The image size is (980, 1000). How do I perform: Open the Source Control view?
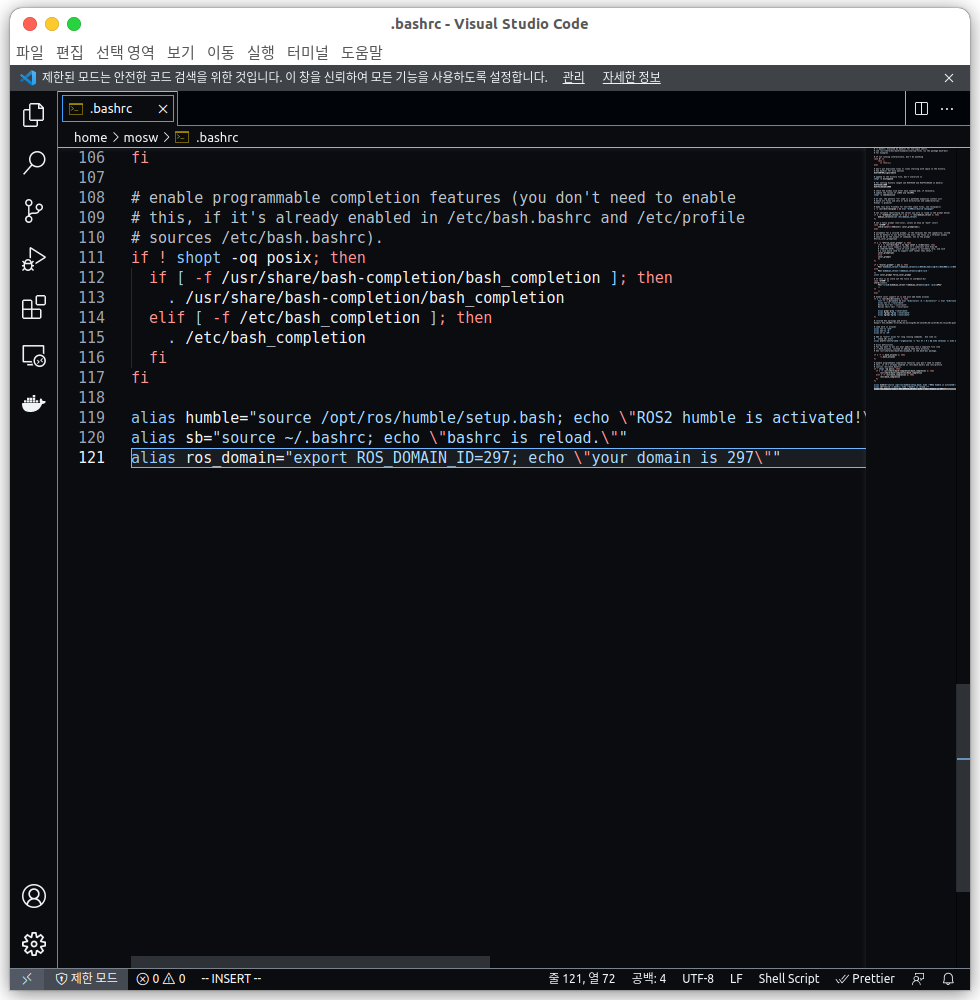(34, 211)
